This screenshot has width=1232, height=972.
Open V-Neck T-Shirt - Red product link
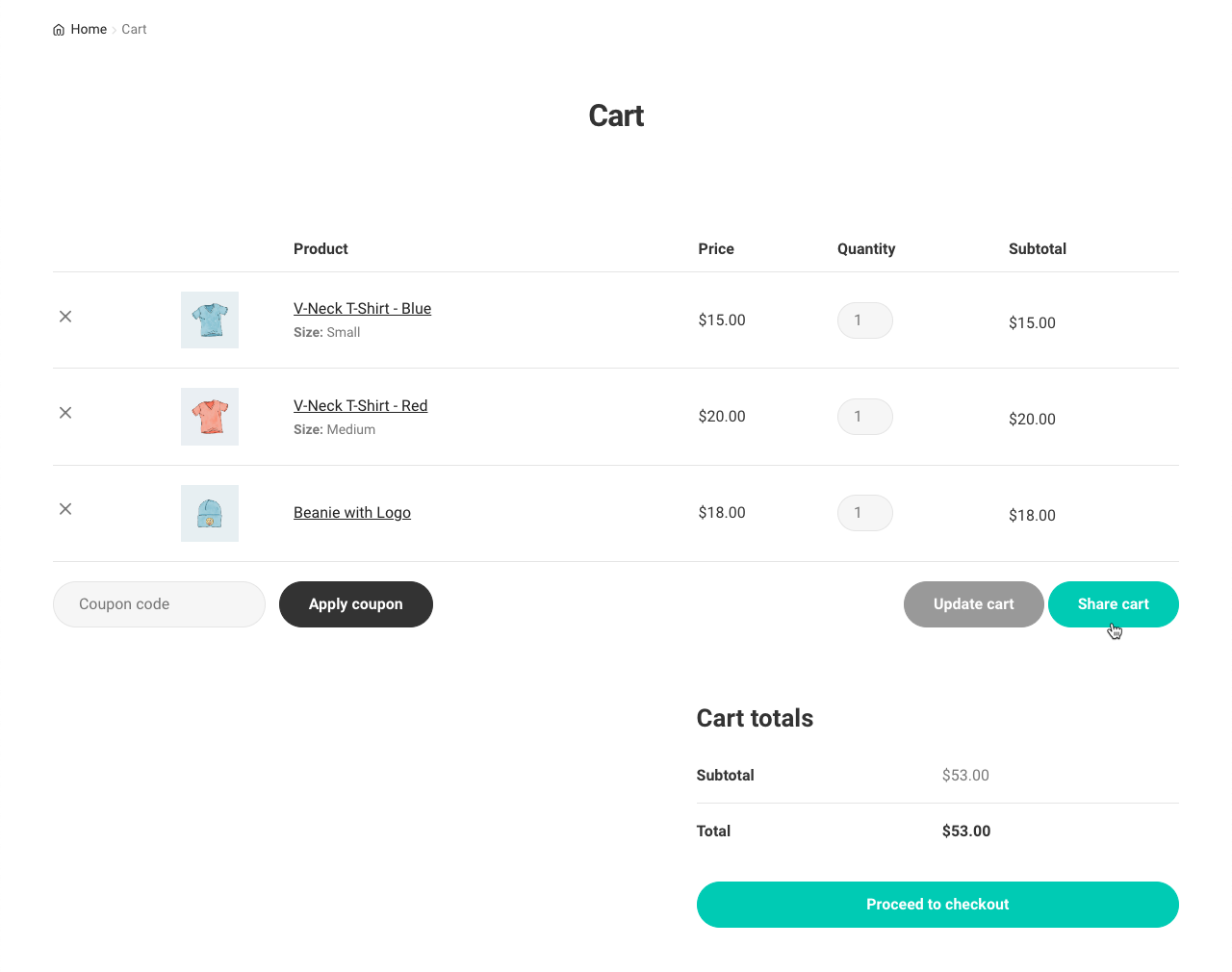[360, 406]
